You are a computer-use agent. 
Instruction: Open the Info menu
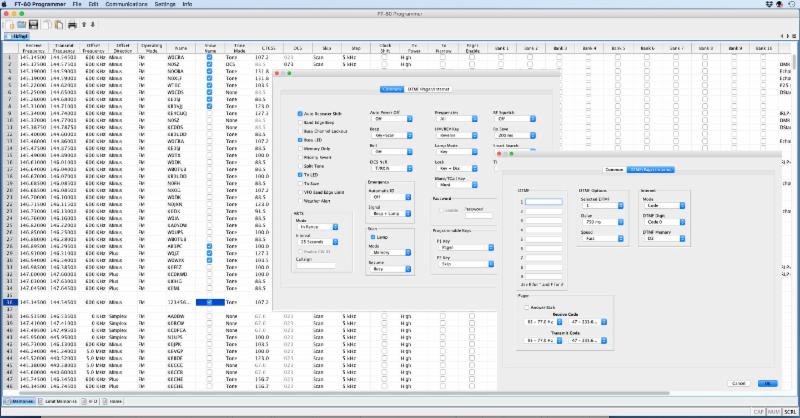click(187, 4)
